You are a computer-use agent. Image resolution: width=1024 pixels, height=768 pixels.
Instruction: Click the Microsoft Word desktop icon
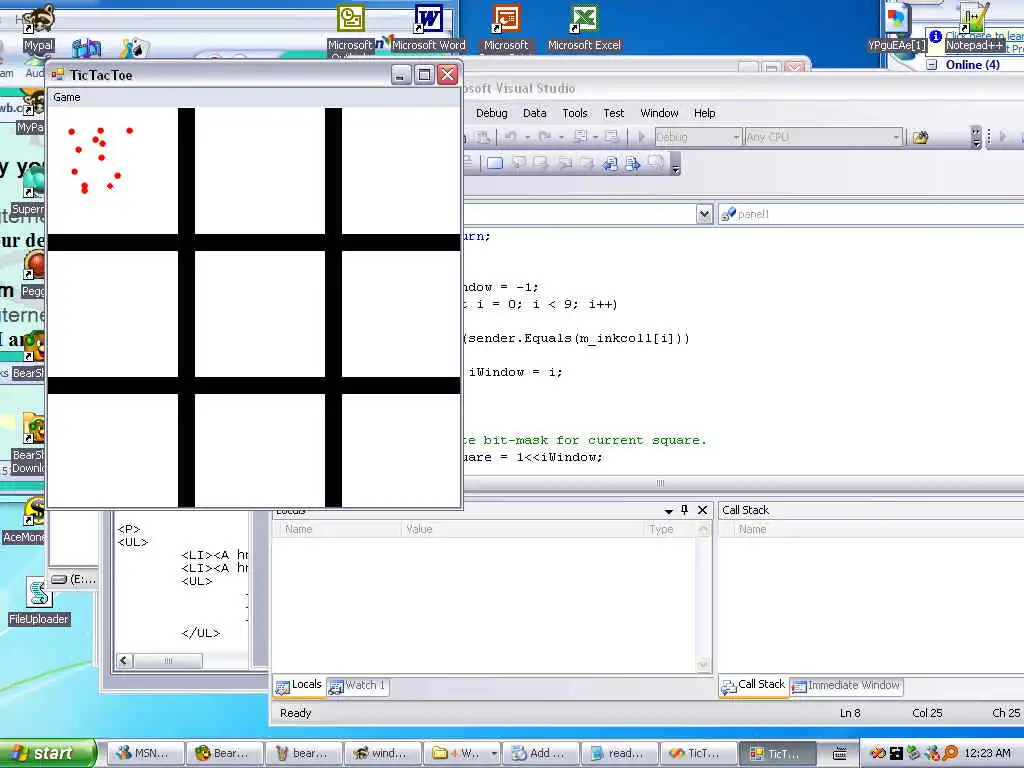pyautogui.click(x=428, y=27)
